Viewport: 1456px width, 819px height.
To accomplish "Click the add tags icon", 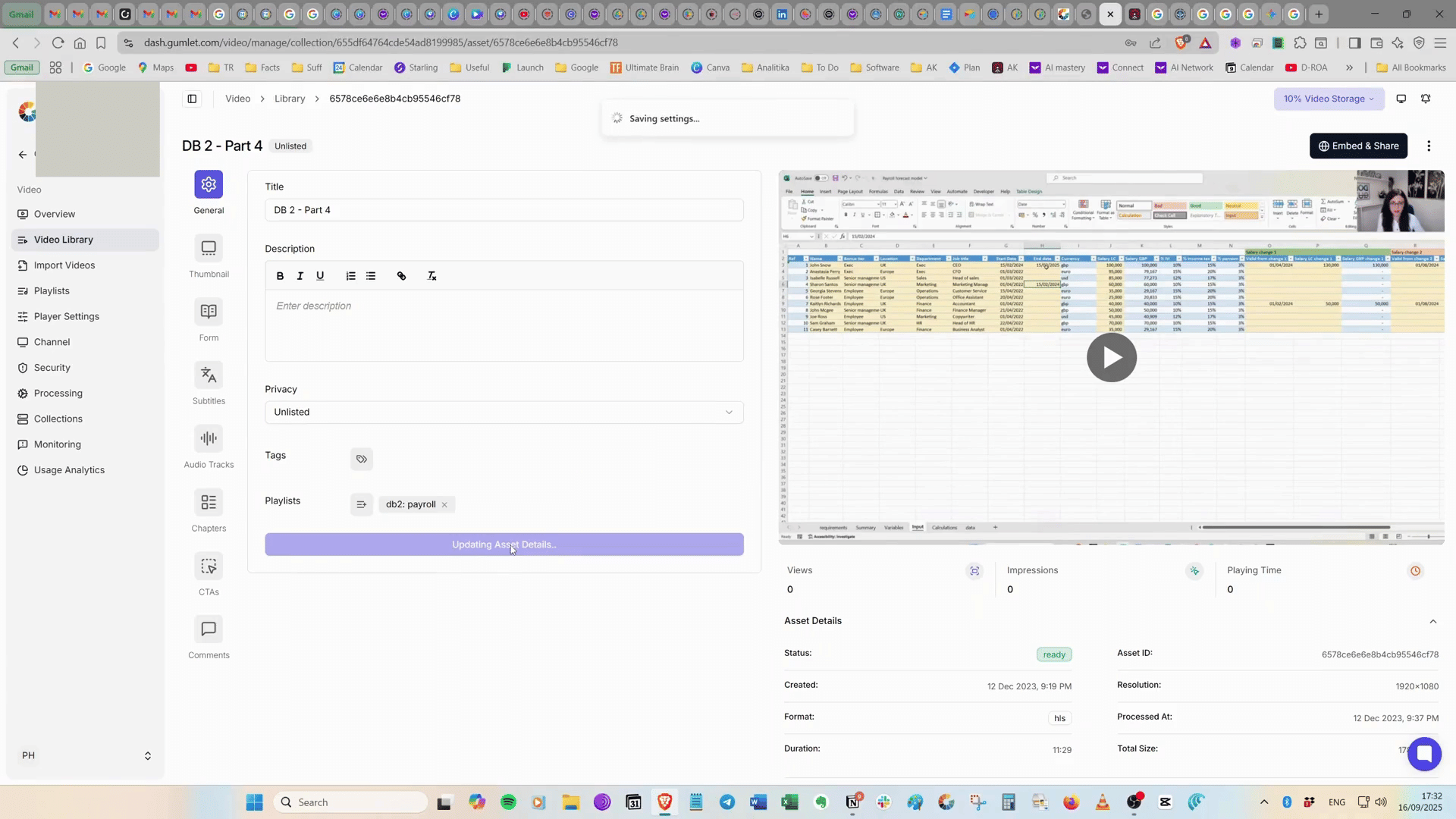I will (362, 459).
